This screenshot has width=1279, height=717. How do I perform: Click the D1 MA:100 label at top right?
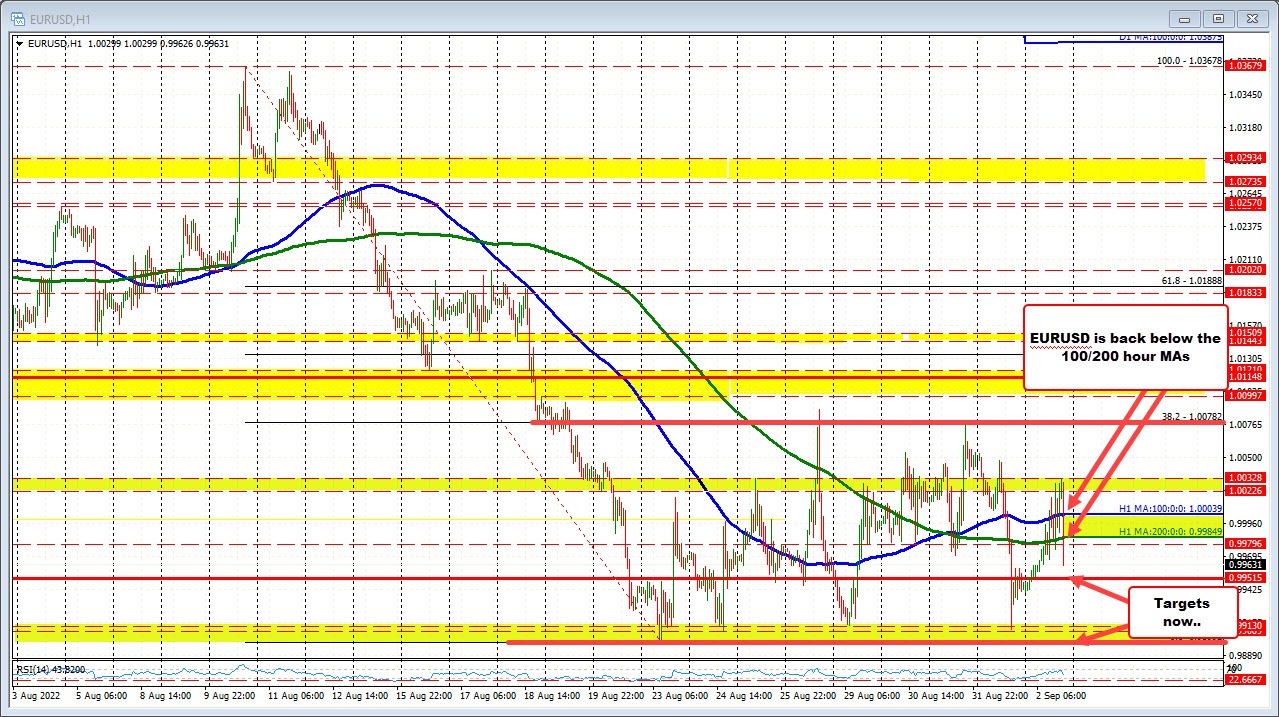point(1169,39)
